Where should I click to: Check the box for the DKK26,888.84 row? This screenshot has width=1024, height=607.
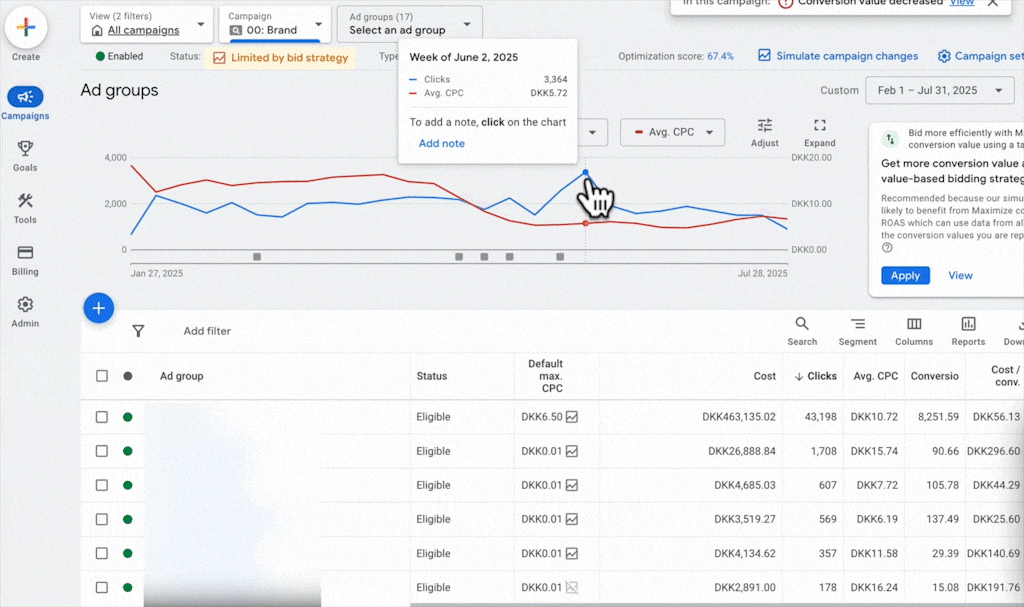(101, 451)
